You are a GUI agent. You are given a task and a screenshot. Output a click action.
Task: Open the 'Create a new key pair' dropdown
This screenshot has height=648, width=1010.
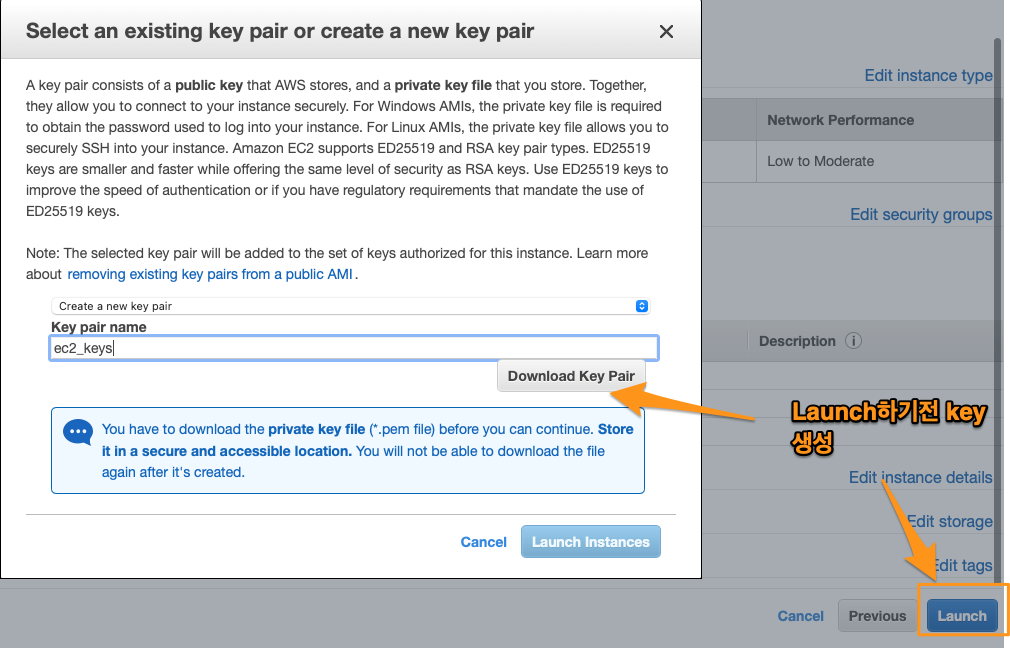350,306
